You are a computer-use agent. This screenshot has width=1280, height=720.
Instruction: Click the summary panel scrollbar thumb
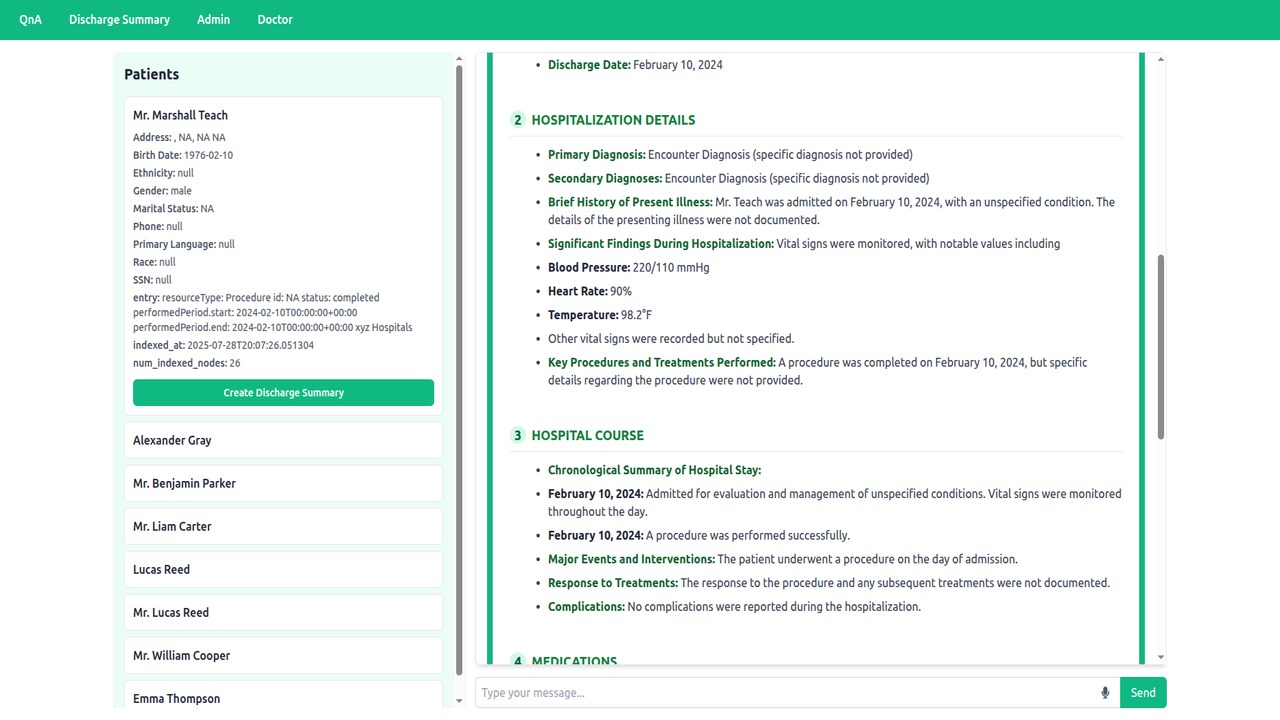[x=1161, y=346]
